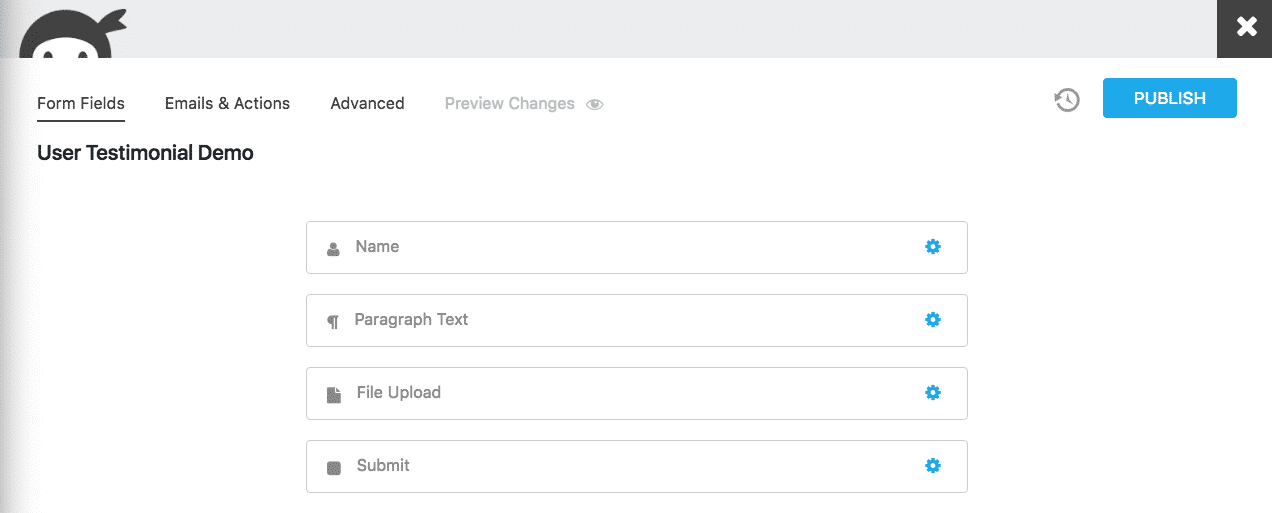This screenshot has width=1272, height=513.
Task: Open the Emails & Actions tab
Action: [x=227, y=103]
